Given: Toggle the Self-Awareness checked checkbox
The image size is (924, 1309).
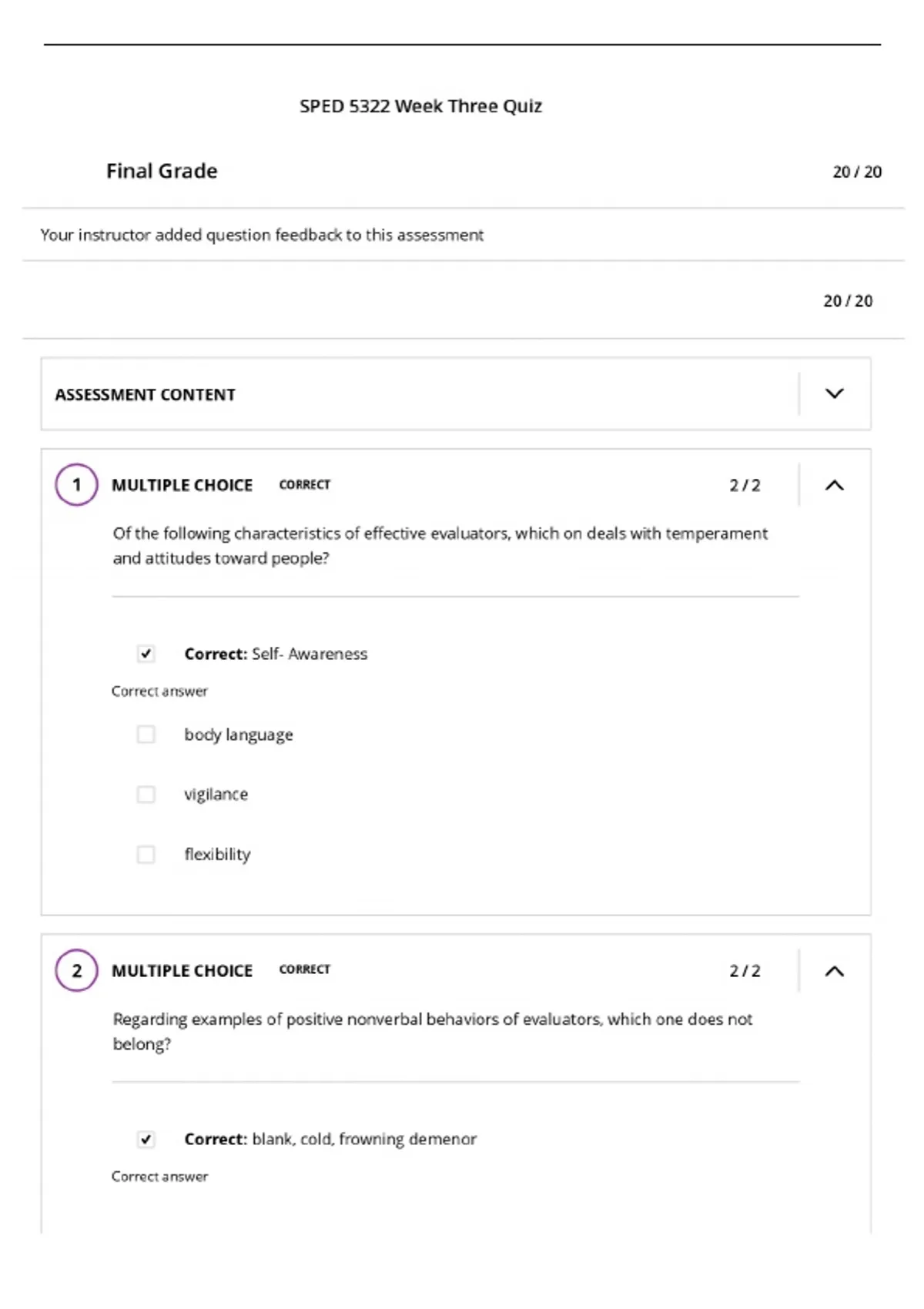Looking at the screenshot, I should tap(146, 654).
